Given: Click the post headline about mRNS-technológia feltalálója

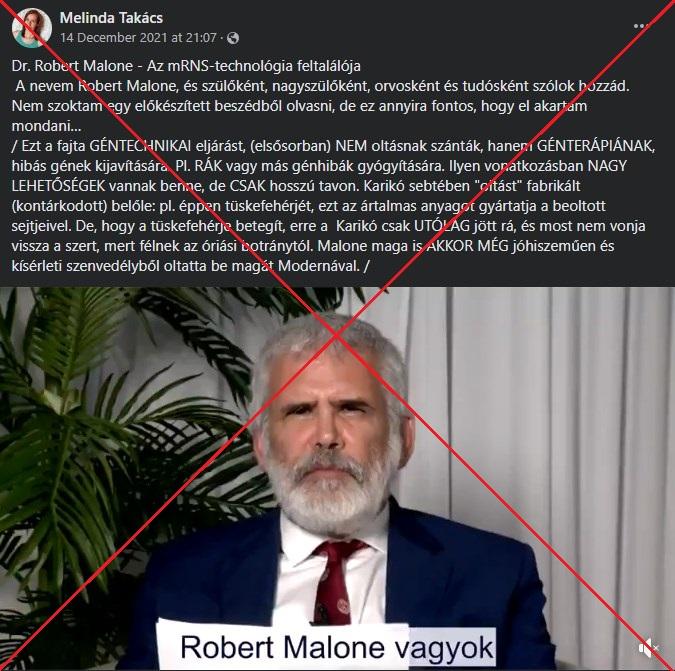Looking at the screenshot, I should [186, 66].
